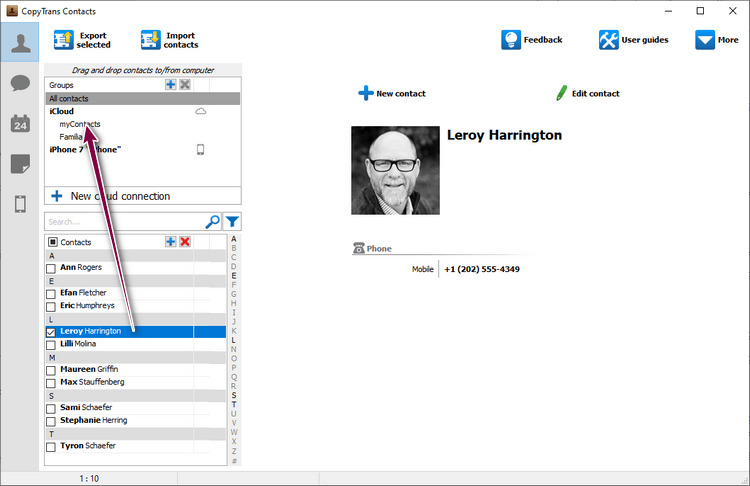The image size is (750, 486).
Task: Open the device phone section in sidebar
Action: pos(20,204)
